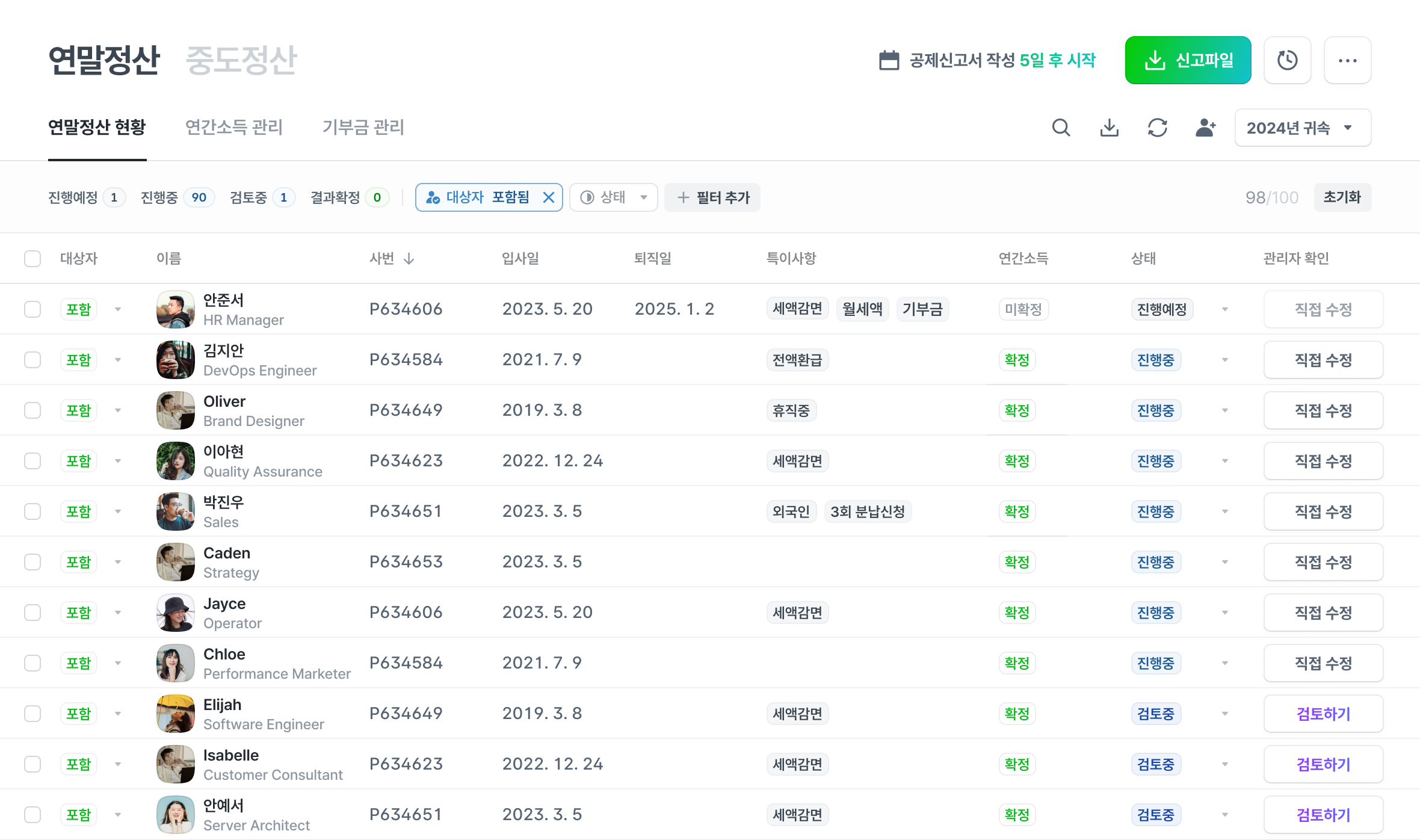Click the refresh sync icon

point(1157,128)
